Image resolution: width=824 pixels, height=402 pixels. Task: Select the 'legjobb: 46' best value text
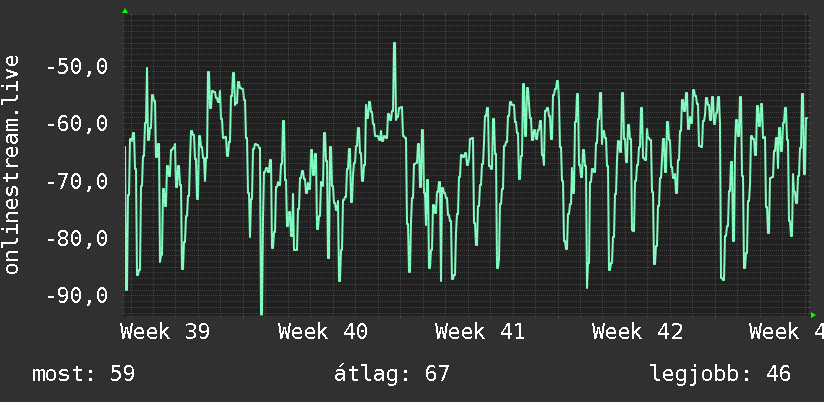pos(720,375)
